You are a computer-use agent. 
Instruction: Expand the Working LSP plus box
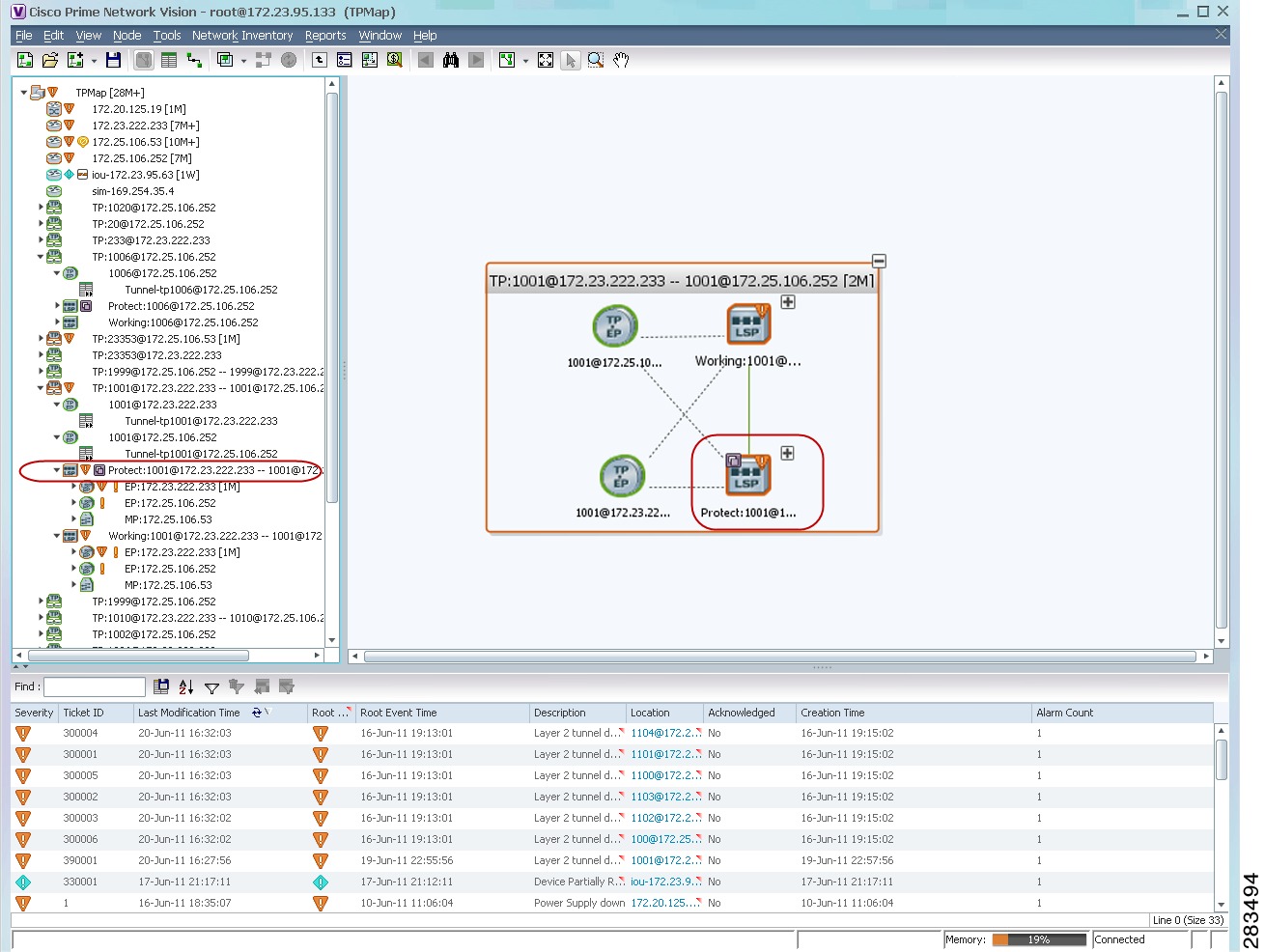[788, 302]
